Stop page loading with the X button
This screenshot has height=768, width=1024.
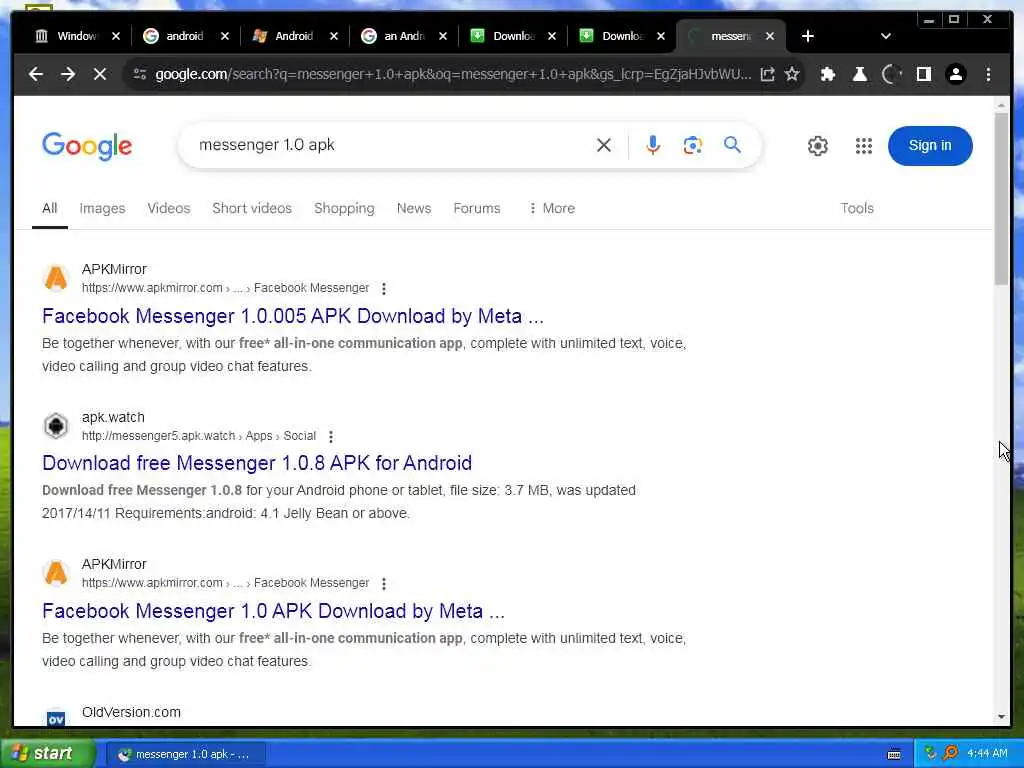point(100,74)
